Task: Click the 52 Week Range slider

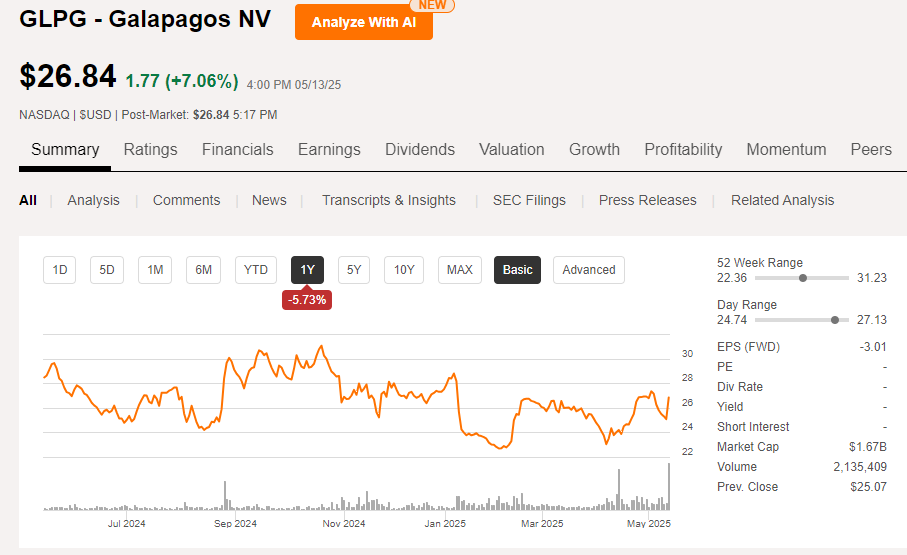Action: pos(803,278)
